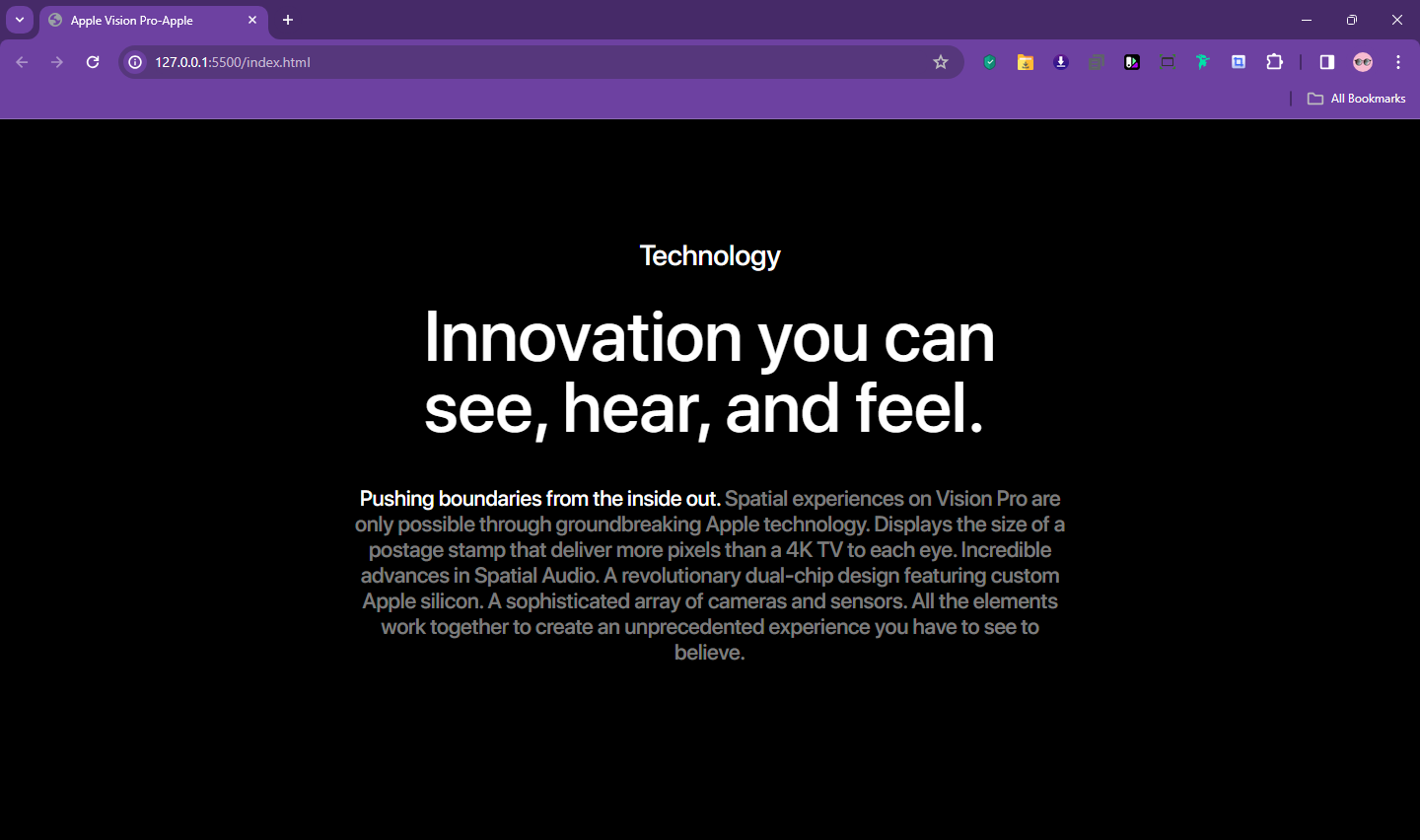Screen dimensions: 1420x840
Task: Go back to the previous page
Action: pos(22,62)
